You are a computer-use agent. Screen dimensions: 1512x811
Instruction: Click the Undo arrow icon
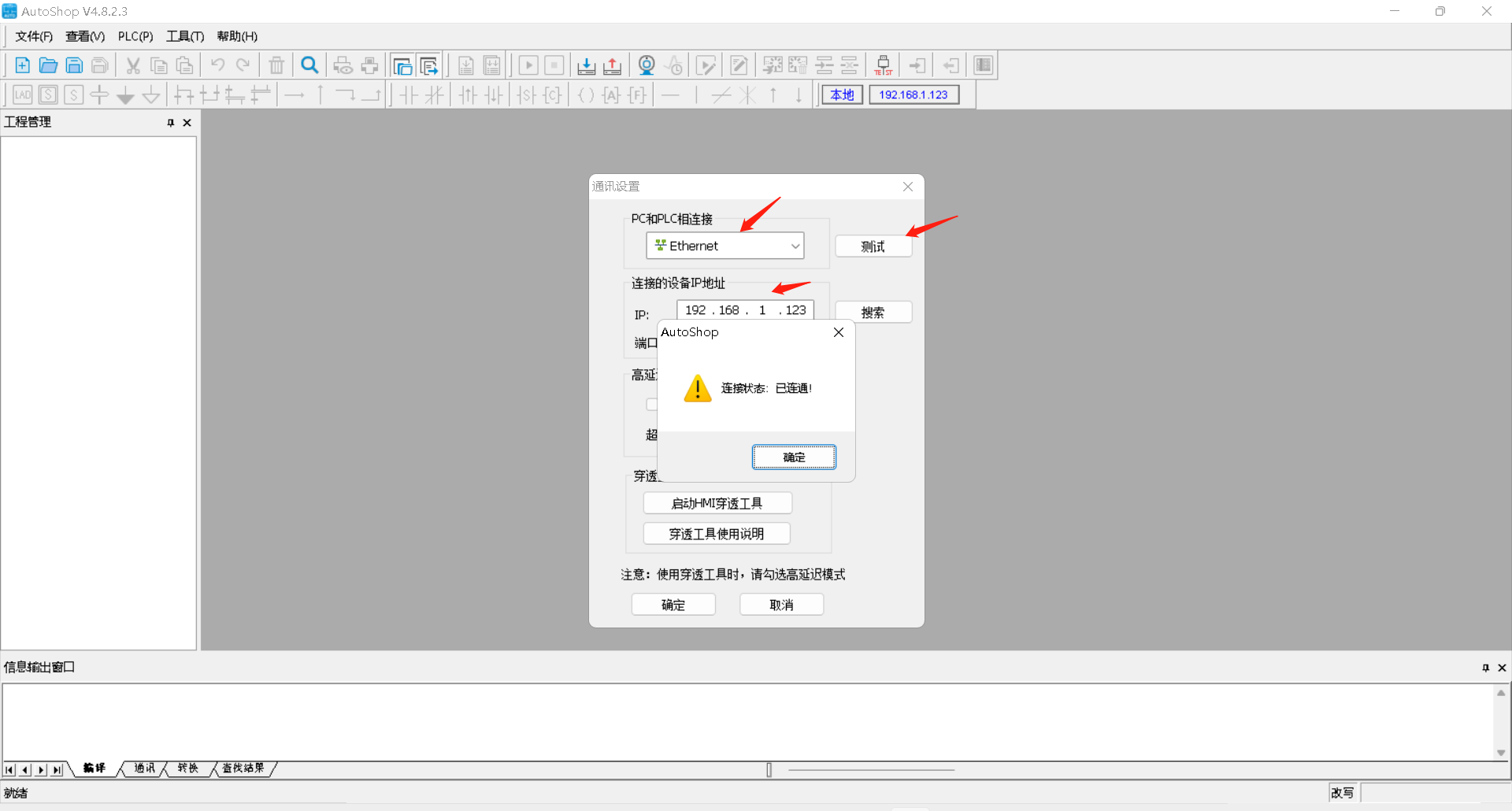pyautogui.click(x=217, y=65)
